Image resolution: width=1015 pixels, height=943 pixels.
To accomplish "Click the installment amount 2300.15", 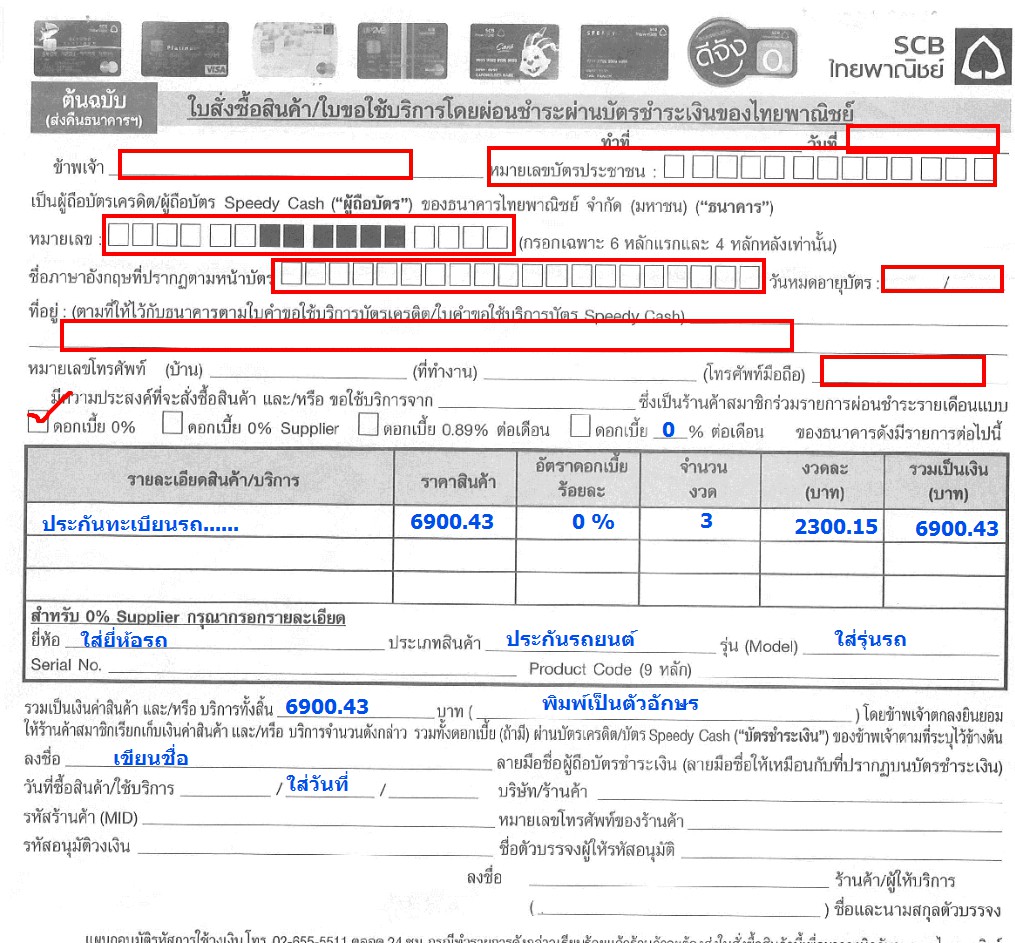I will click(836, 527).
